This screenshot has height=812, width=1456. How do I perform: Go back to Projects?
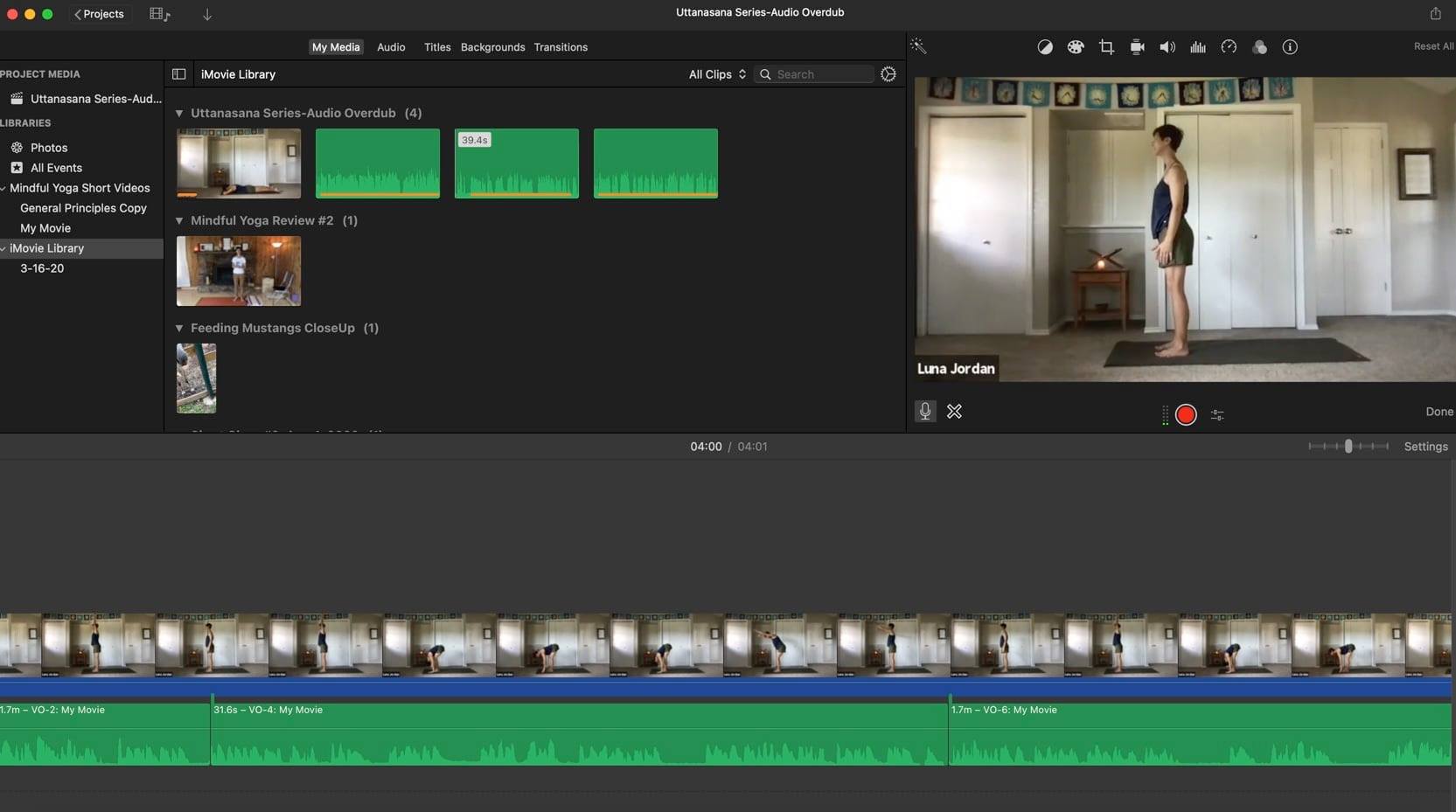coord(99,14)
